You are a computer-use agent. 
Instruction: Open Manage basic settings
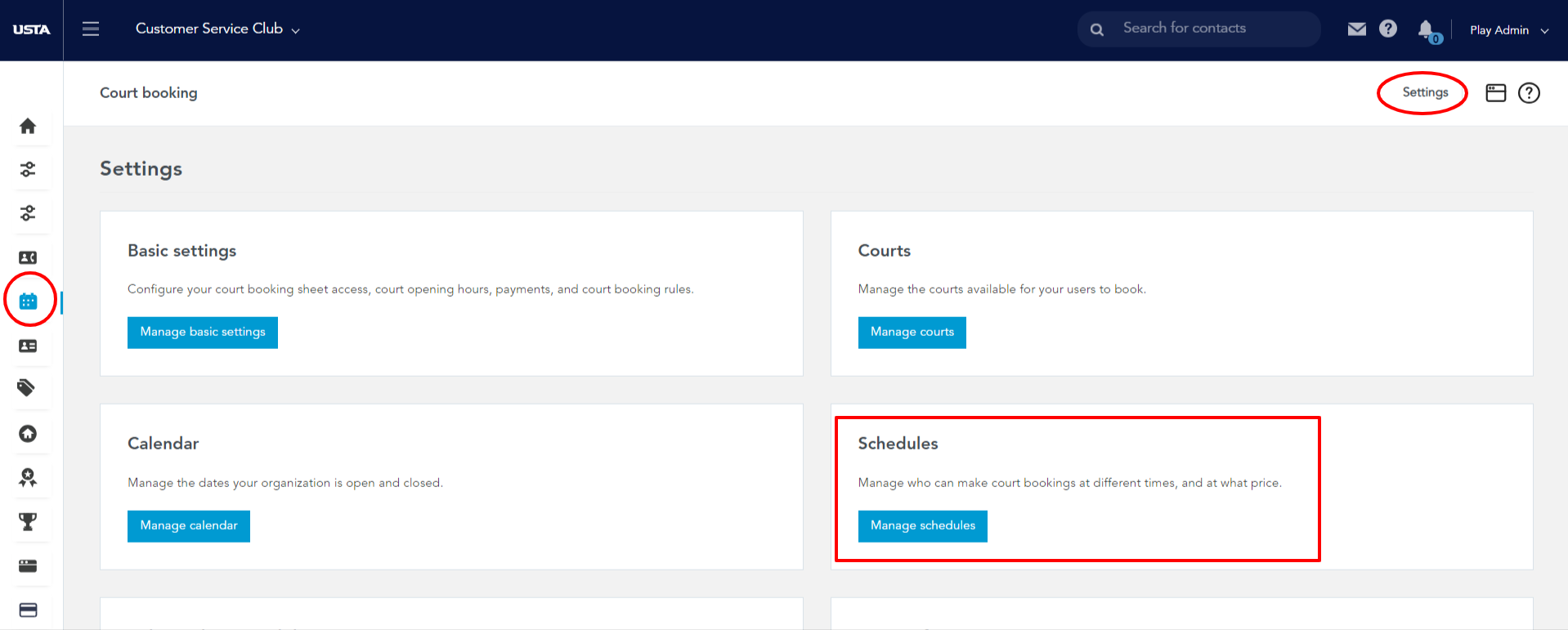(x=203, y=333)
